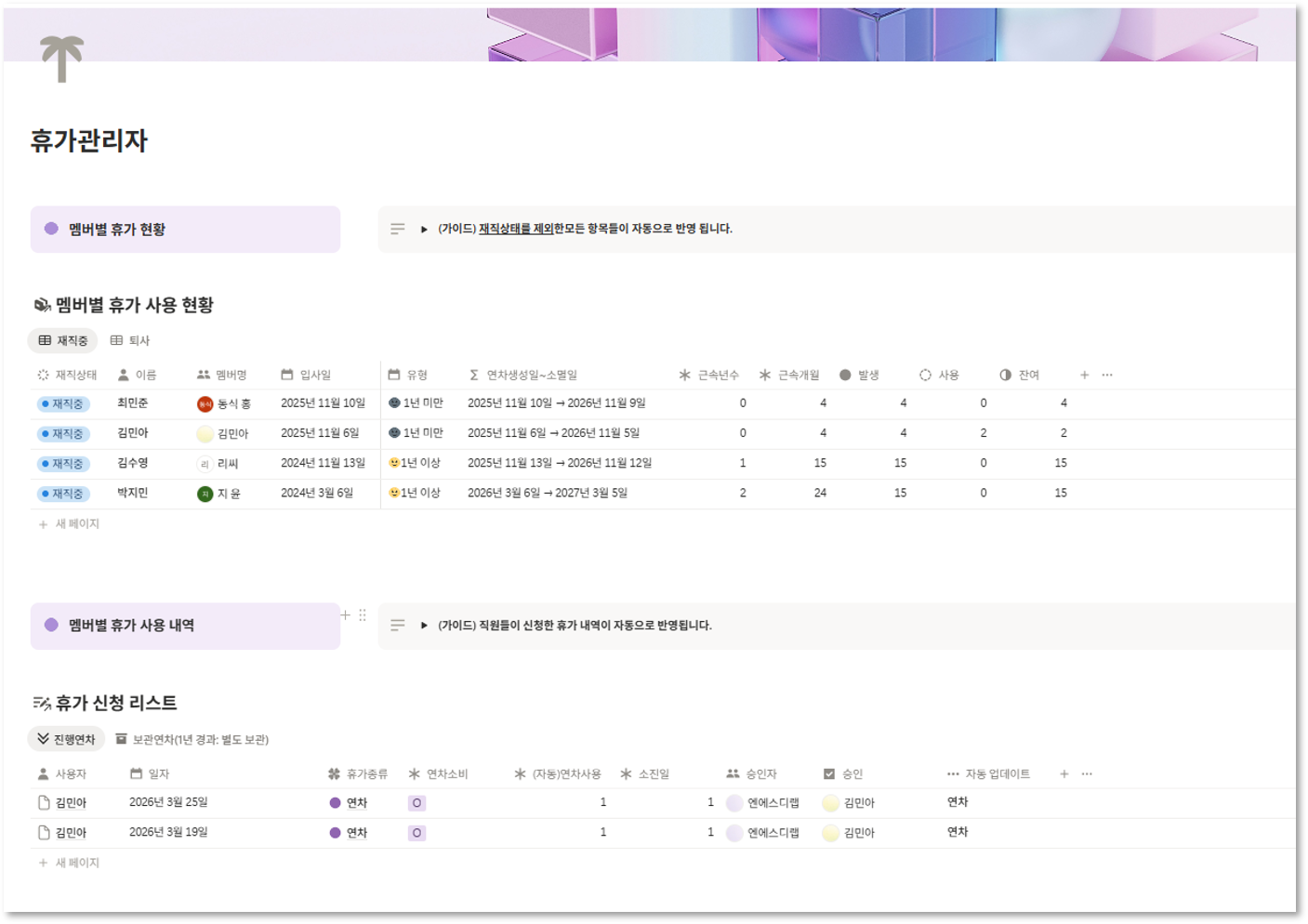1308x924 pixels.
Task: Click 2026년 3월 6일 → 2027년 3월 5일 cell
Action: (548, 494)
